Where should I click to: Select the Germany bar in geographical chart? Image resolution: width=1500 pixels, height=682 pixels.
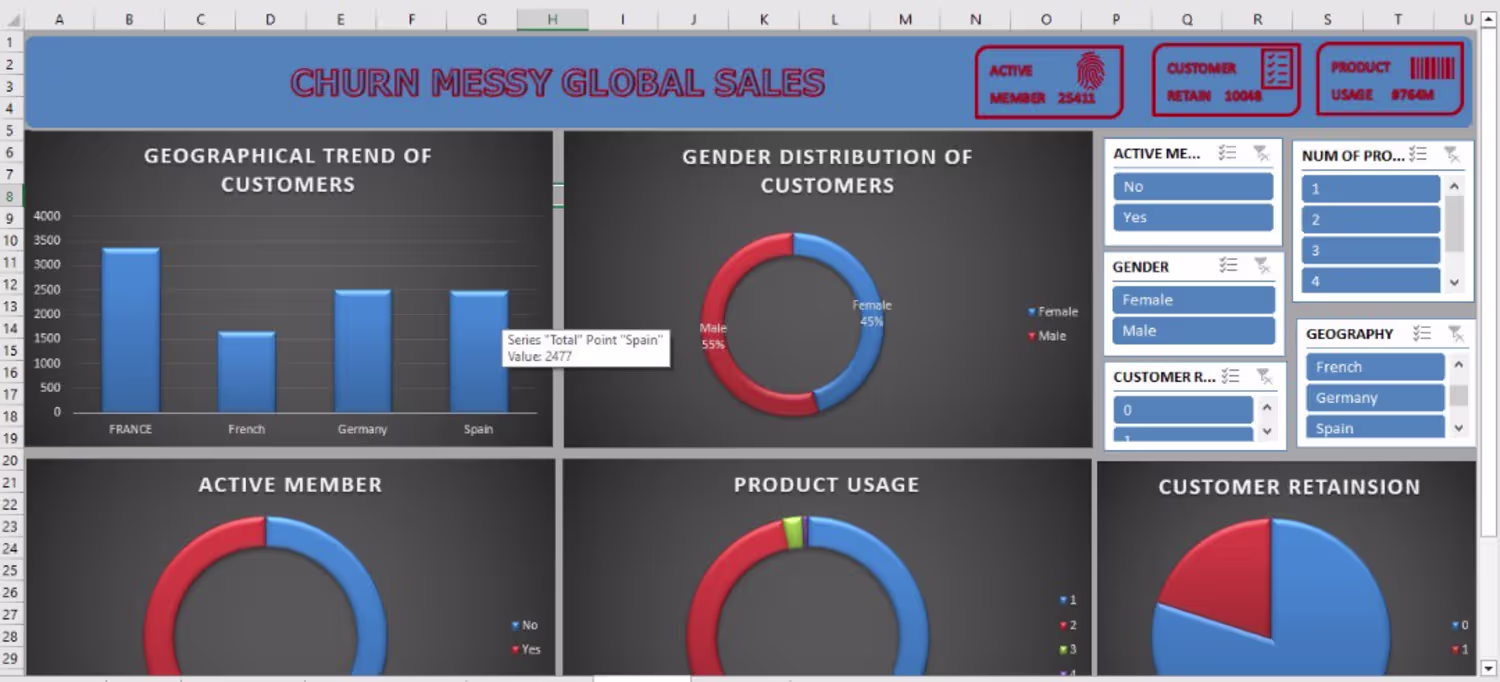tap(363, 351)
